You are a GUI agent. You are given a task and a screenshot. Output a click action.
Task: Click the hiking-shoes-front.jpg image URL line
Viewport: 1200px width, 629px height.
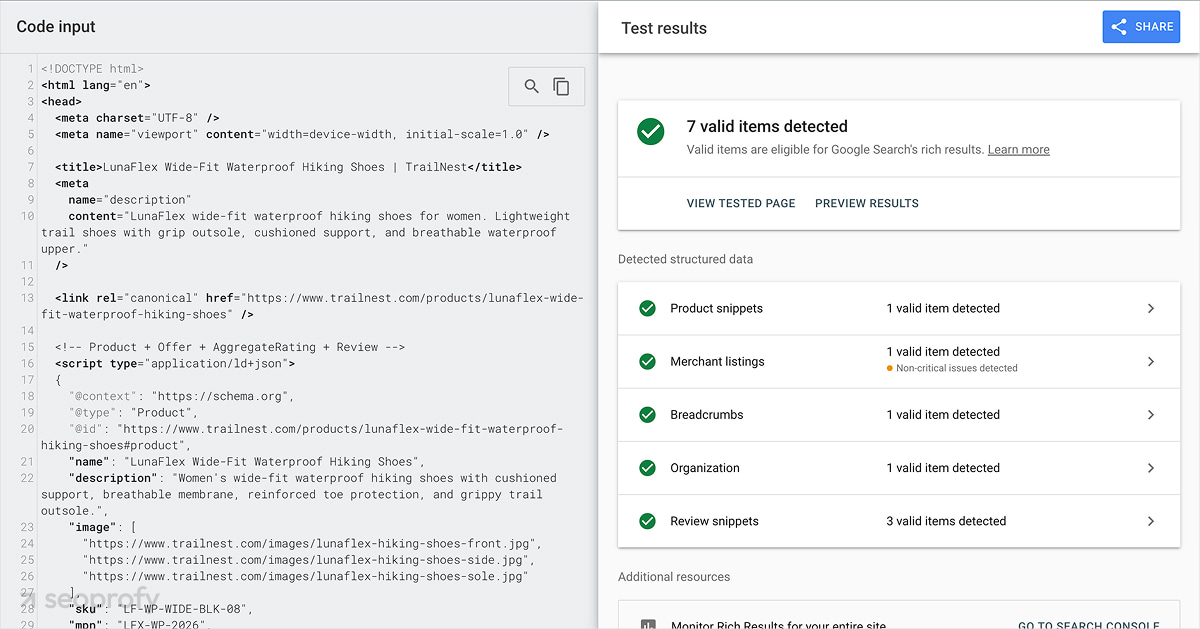pyautogui.click(x=312, y=544)
